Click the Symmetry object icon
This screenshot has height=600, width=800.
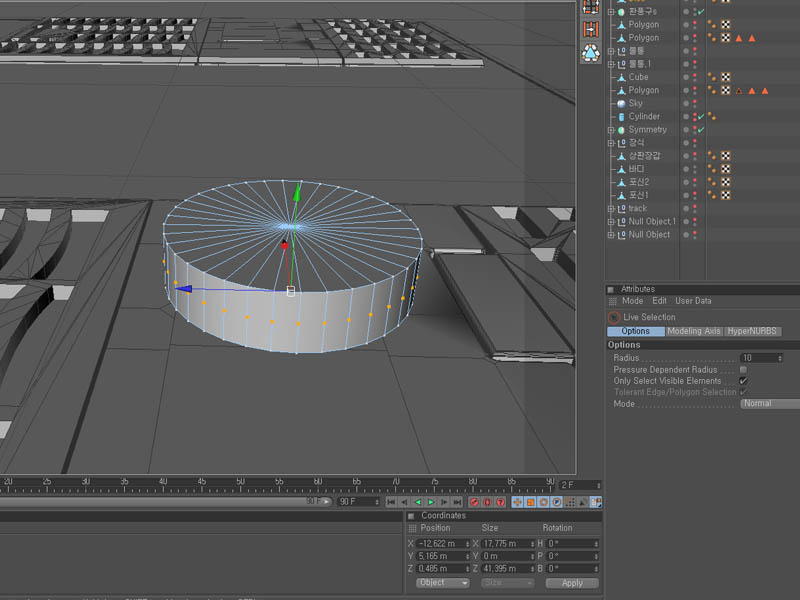[x=621, y=130]
